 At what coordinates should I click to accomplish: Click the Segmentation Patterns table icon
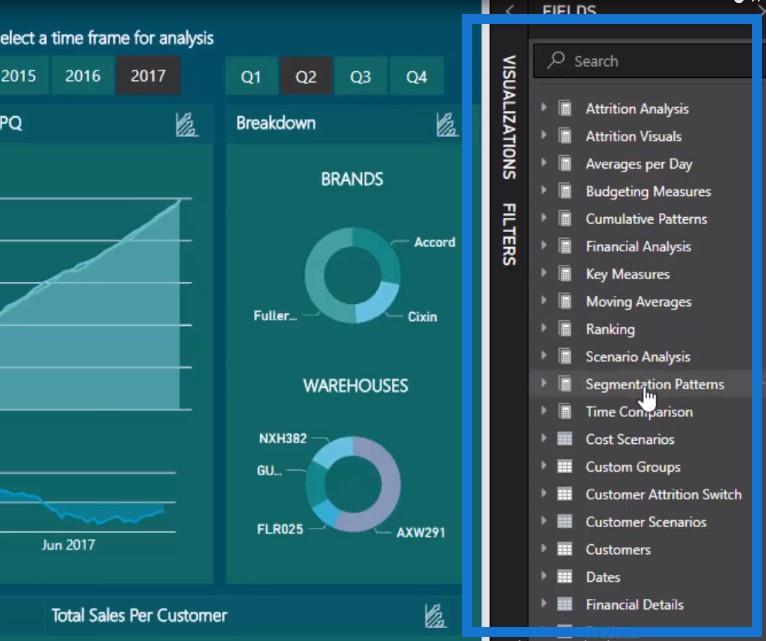[x=565, y=384]
